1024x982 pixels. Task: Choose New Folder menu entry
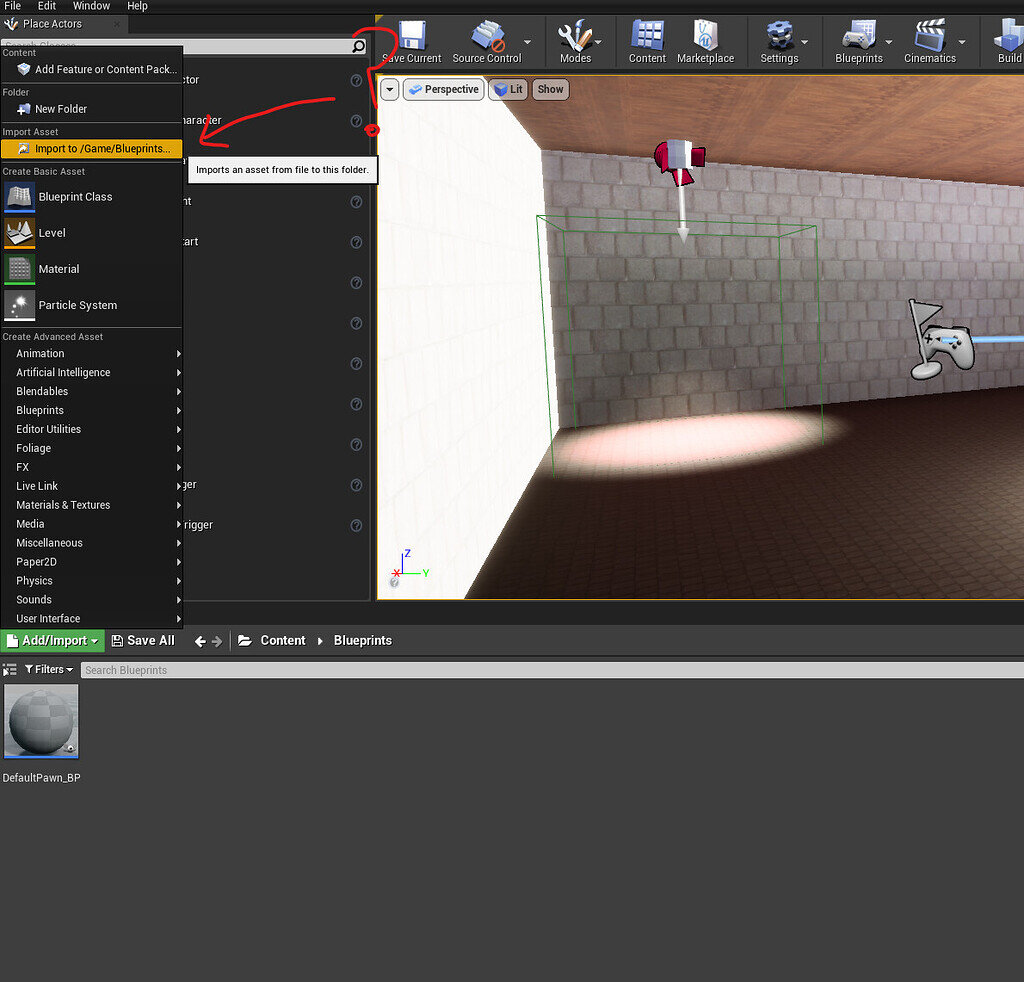click(91, 109)
